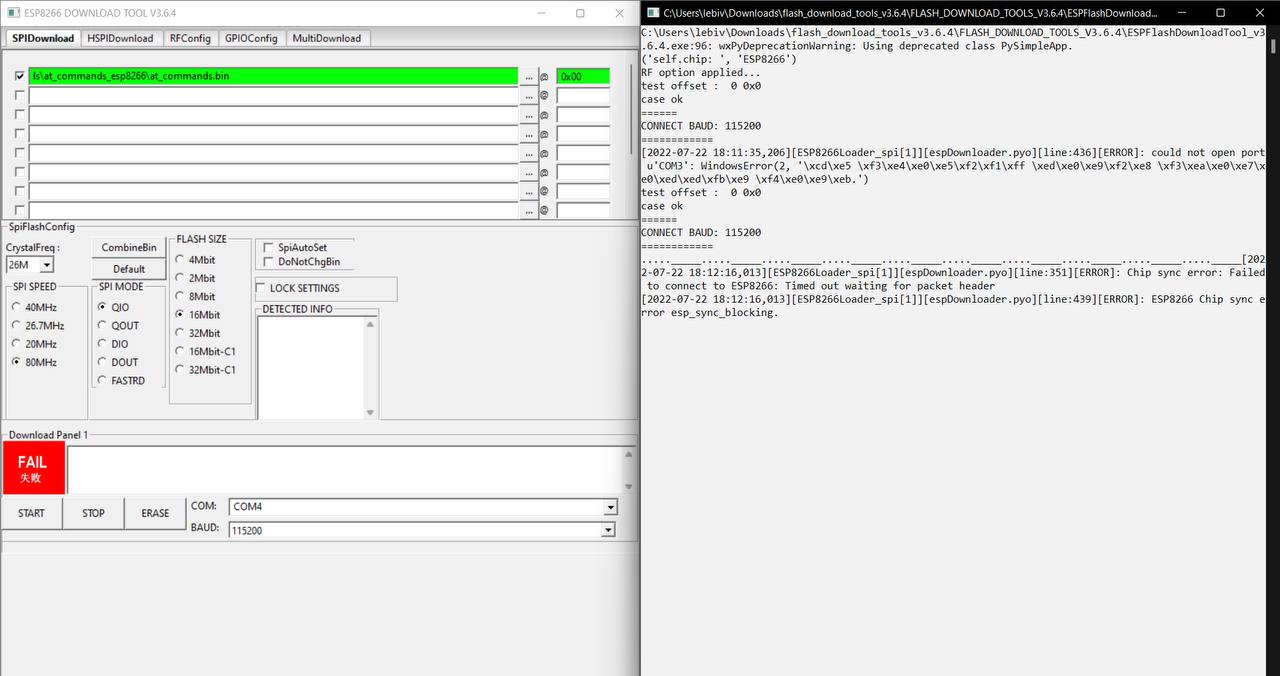Screen dimensions: 1280x676
Task: Click the at_commands.bin file path field
Action: click(273, 76)
